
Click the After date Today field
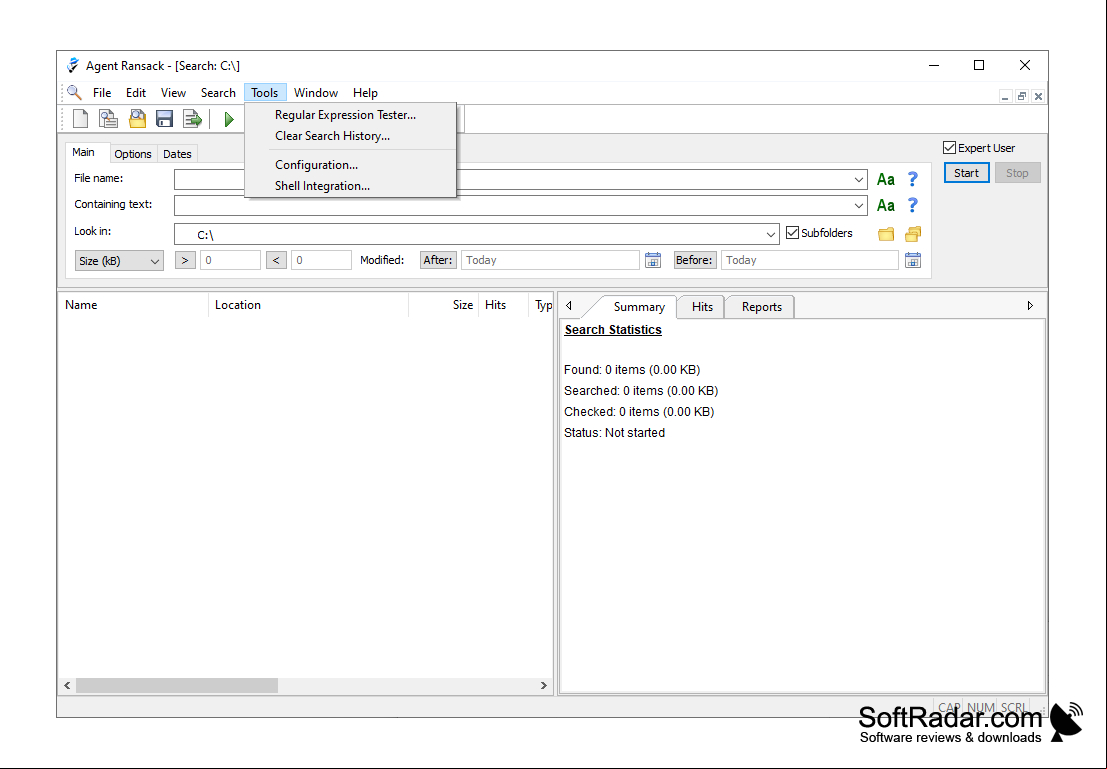(550, 260)
